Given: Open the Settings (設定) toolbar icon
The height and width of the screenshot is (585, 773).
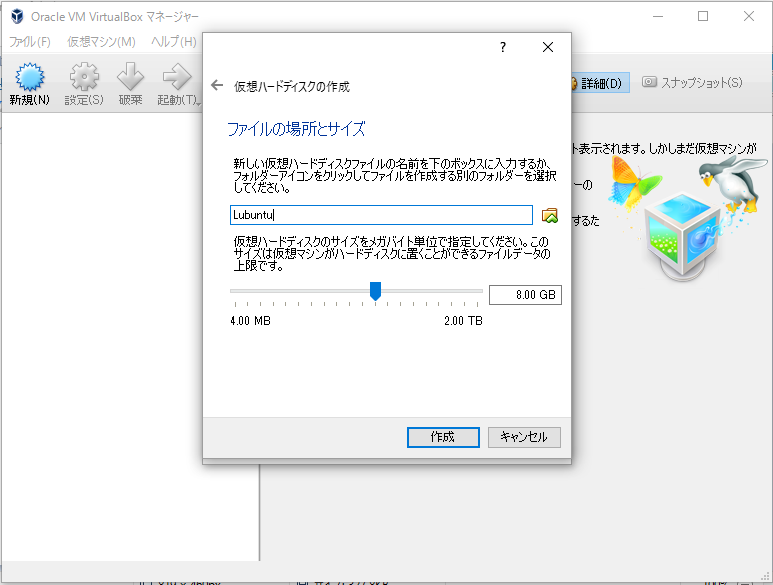Looking at the screenshot, I should [84, 76].
